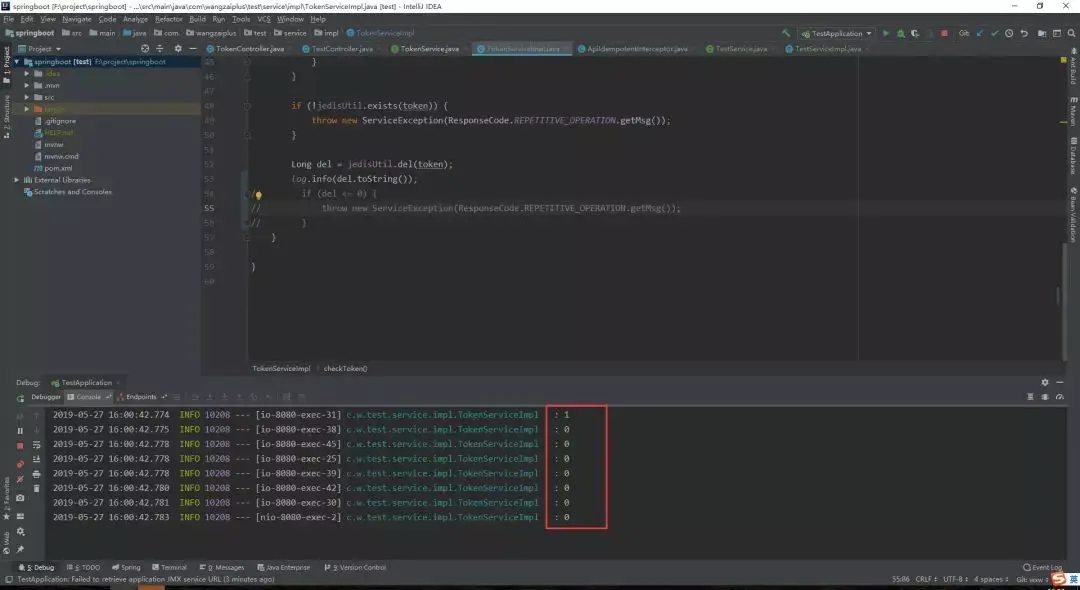Screen dimensions: 1080x590
Task: Click the wangzaiplus breadcrumb in navigation bar
Action: pyautogui.click(x=211, y=33)
